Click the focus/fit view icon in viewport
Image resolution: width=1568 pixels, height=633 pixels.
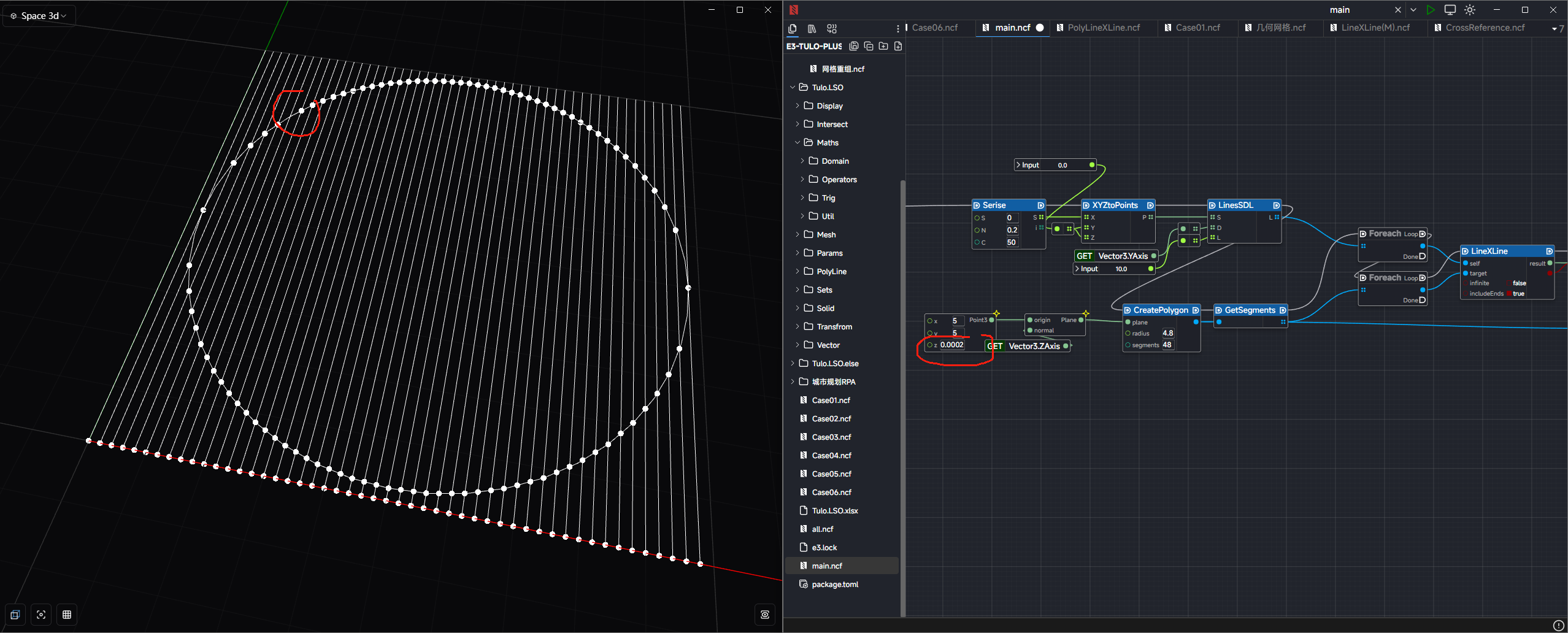click(x=41, y=615)
